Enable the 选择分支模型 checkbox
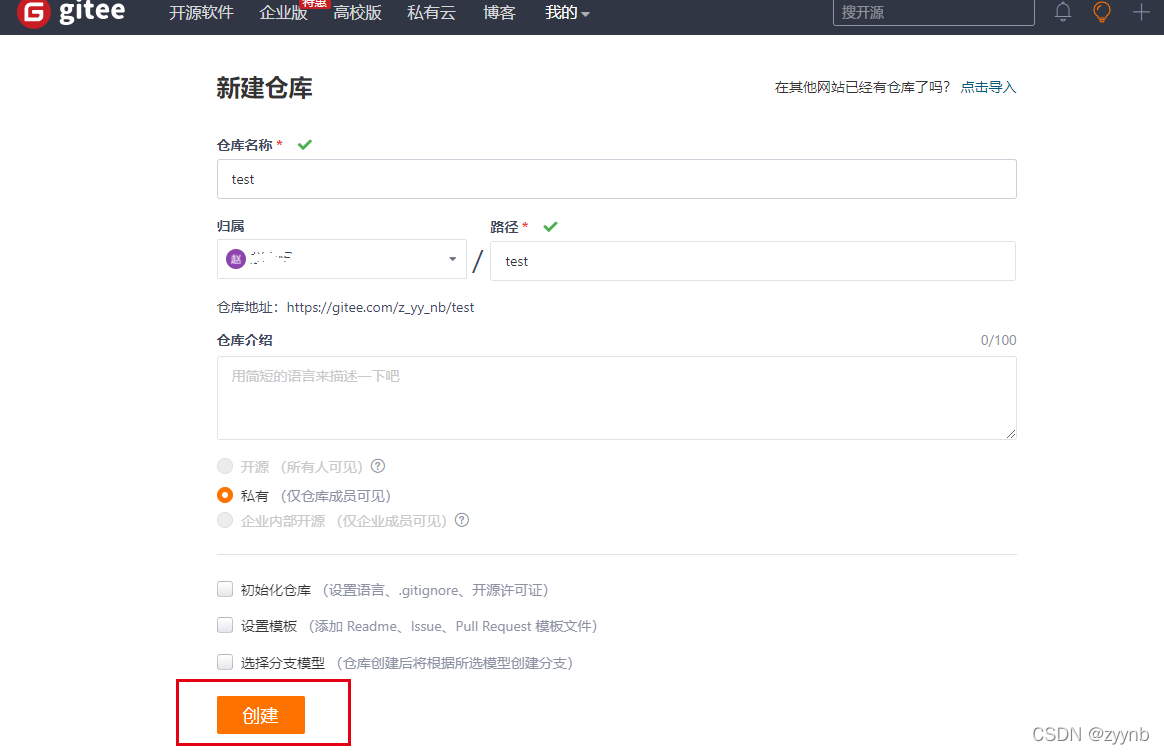The image size is (1164, 754). point(225,661)
